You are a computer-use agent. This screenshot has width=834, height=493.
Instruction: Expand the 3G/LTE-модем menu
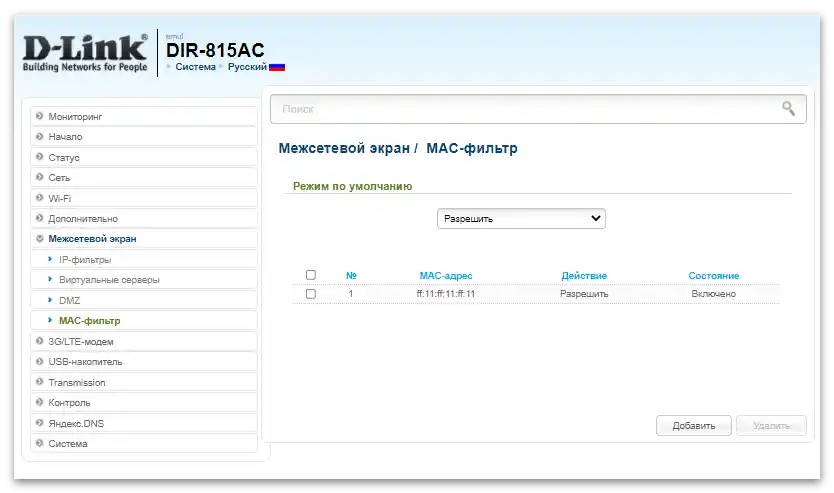[144, 341]
